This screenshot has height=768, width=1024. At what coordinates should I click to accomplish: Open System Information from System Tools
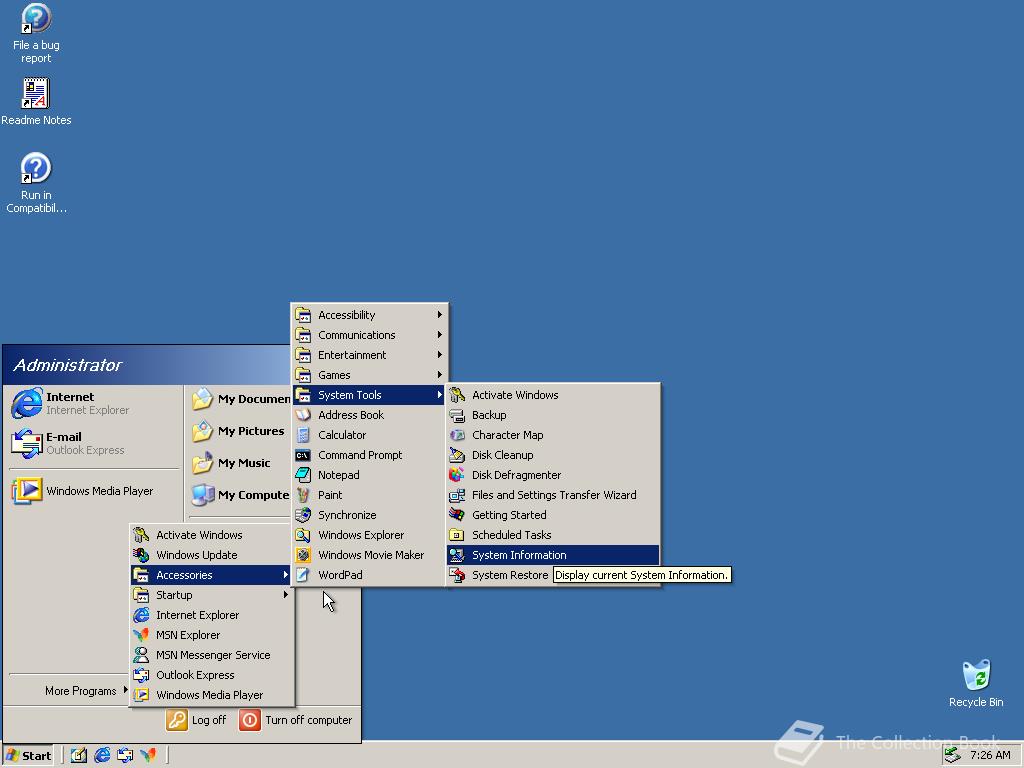pyautogui.click(x=552, y=555)
